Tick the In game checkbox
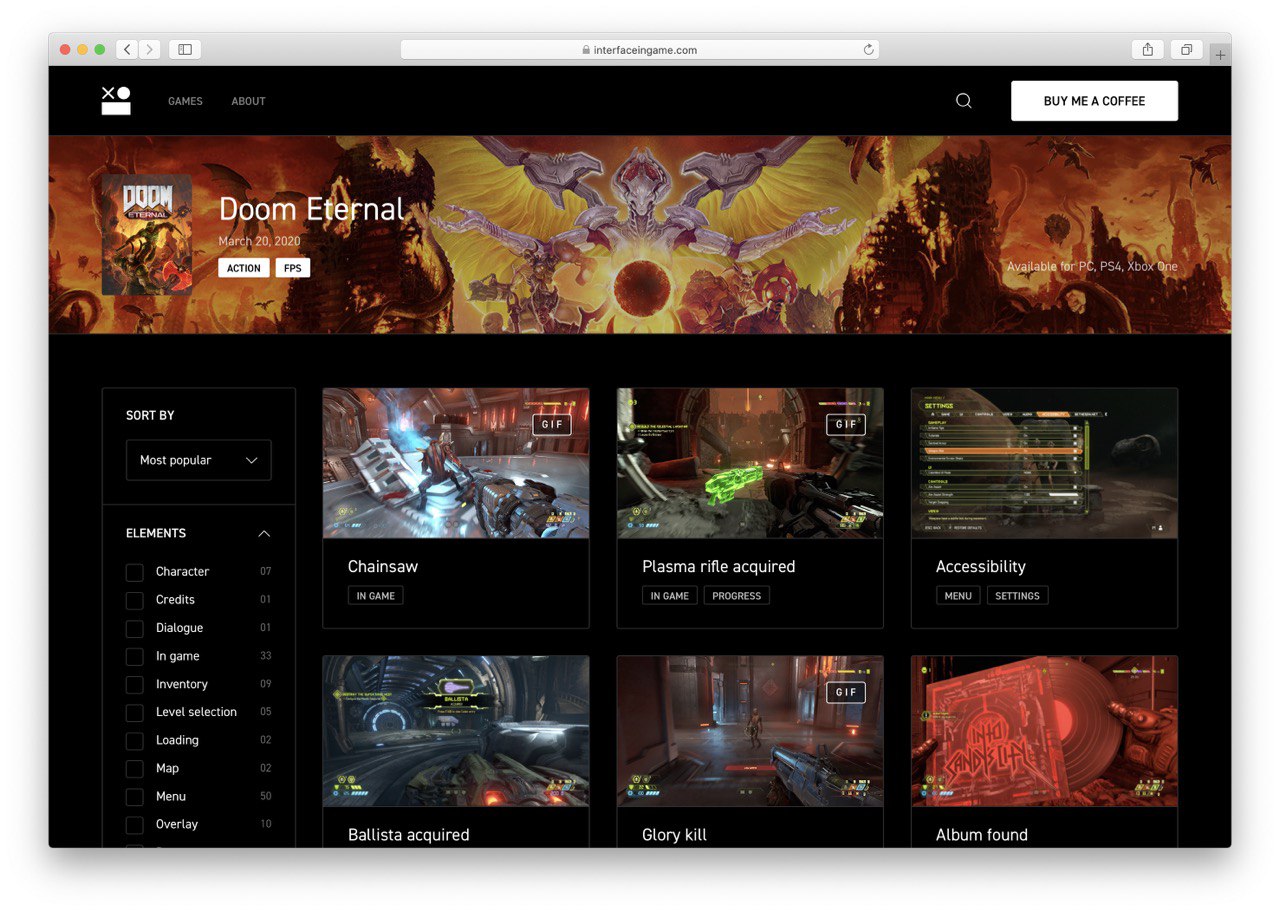1280x912 pixels. click(x=134, y=656)
